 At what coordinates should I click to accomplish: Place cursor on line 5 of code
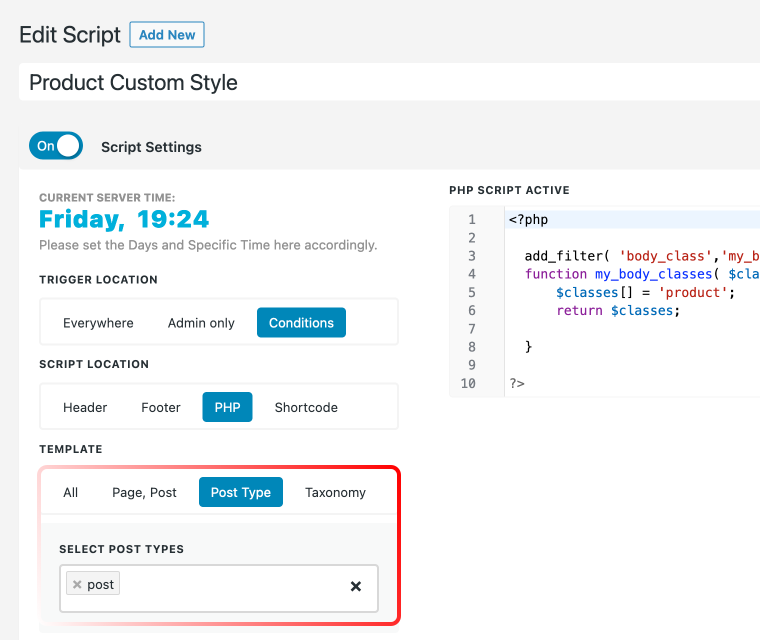pos(630,292)
